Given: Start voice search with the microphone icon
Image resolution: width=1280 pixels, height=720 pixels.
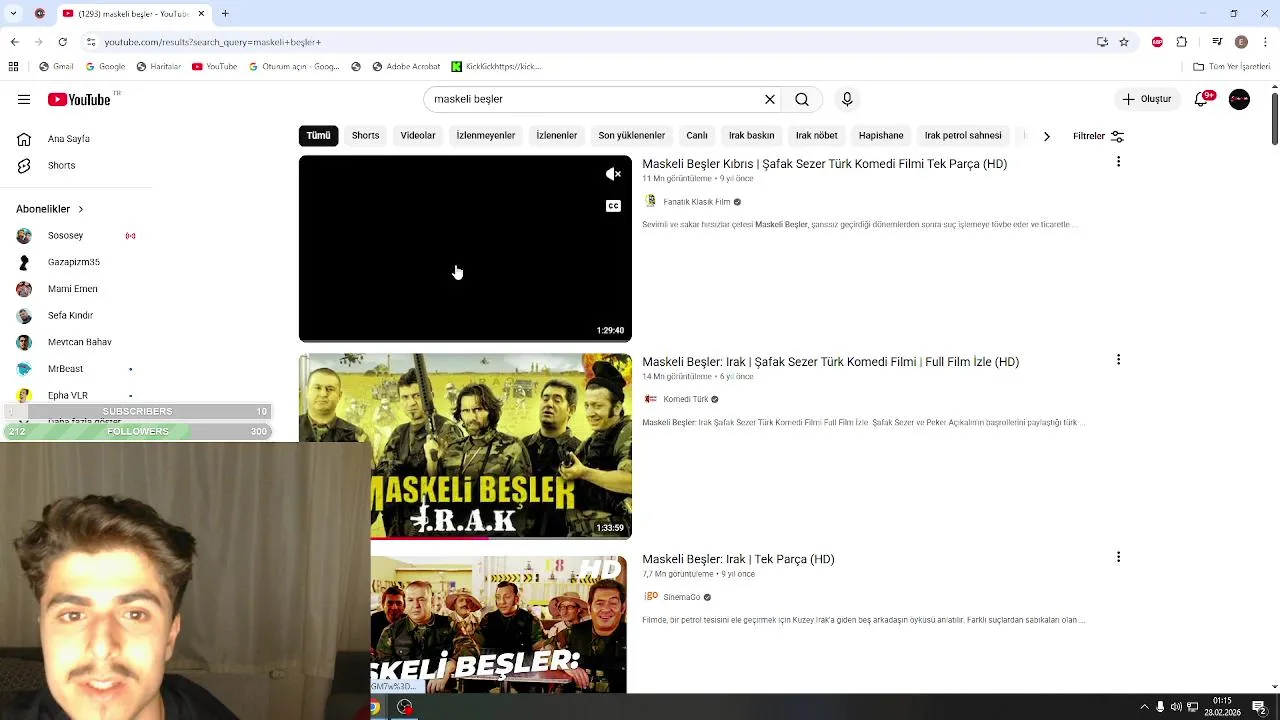Looking at the screenshot, I should coord(847,99).
